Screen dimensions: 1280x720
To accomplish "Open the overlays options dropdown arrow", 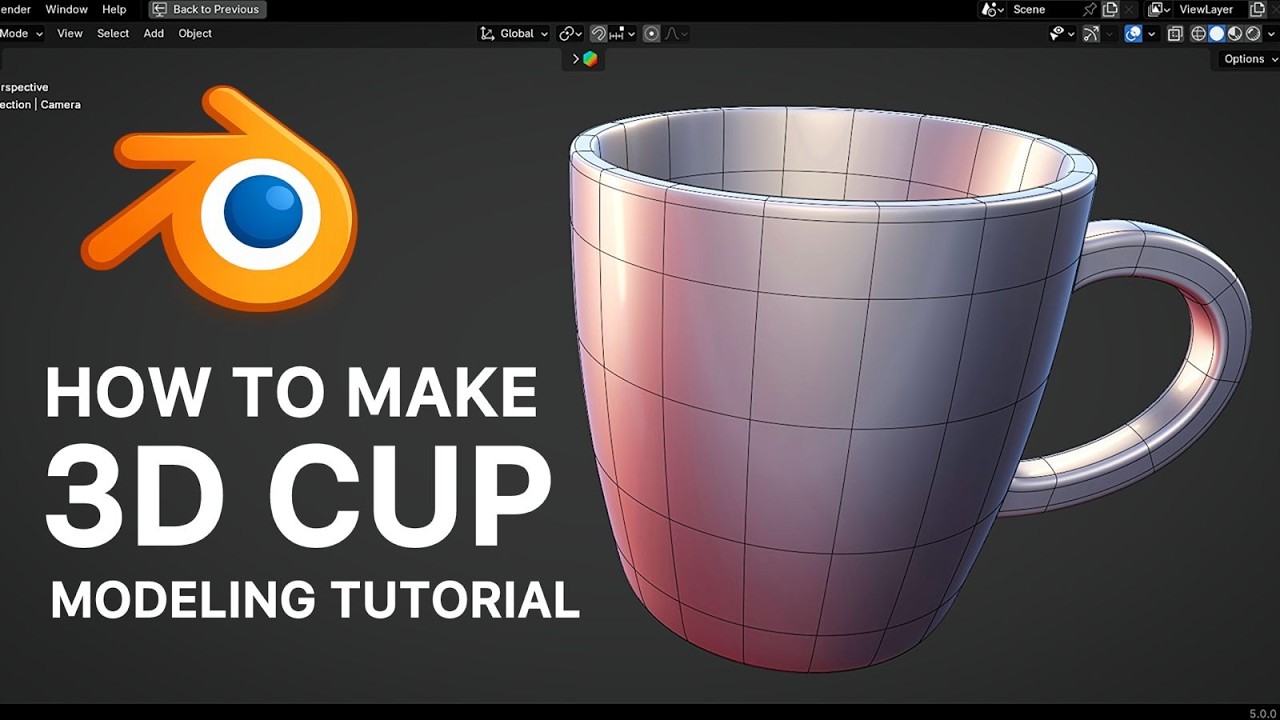I will (1152, 33).
